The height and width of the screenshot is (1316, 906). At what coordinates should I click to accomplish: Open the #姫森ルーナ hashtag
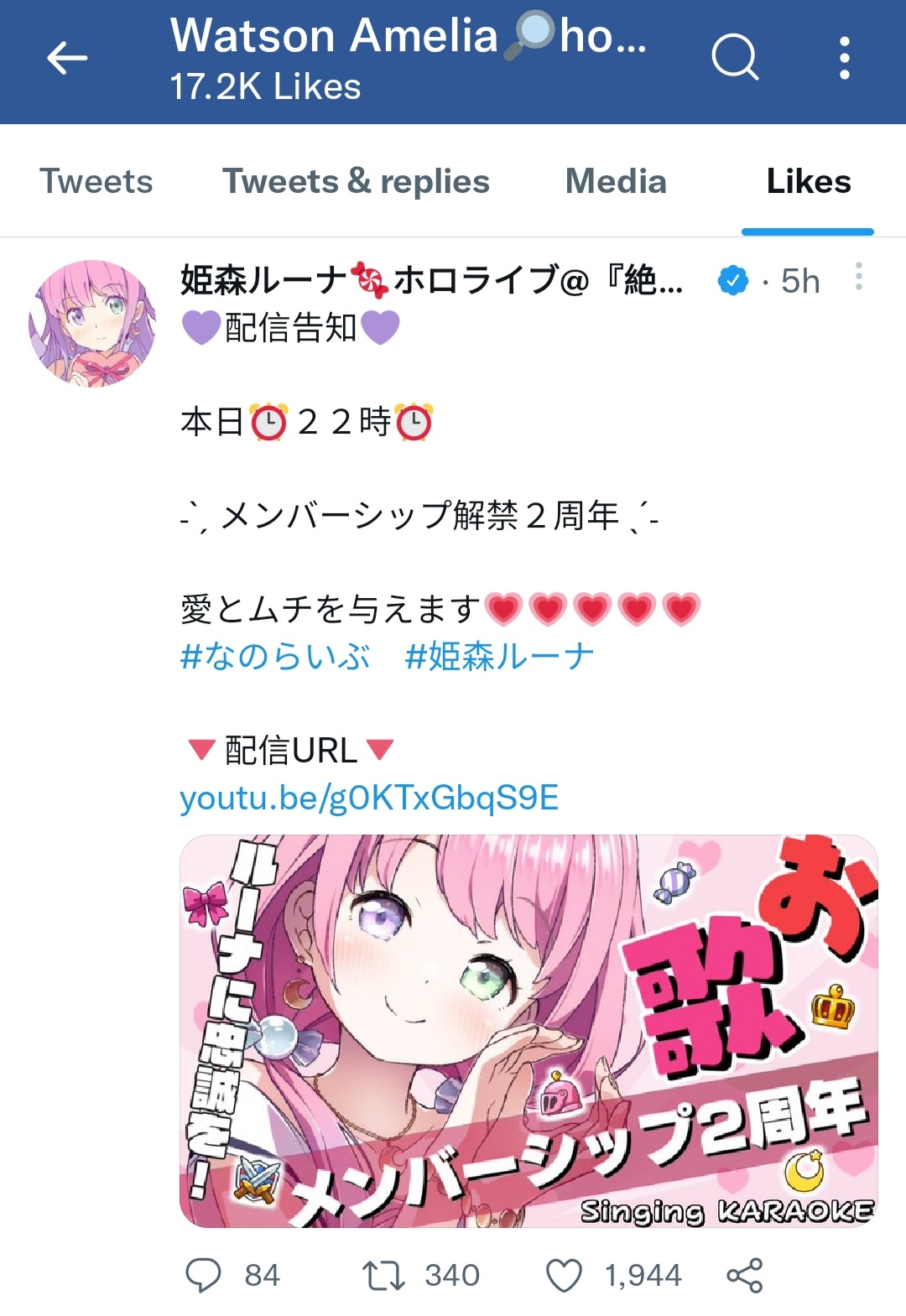[499, 657]
